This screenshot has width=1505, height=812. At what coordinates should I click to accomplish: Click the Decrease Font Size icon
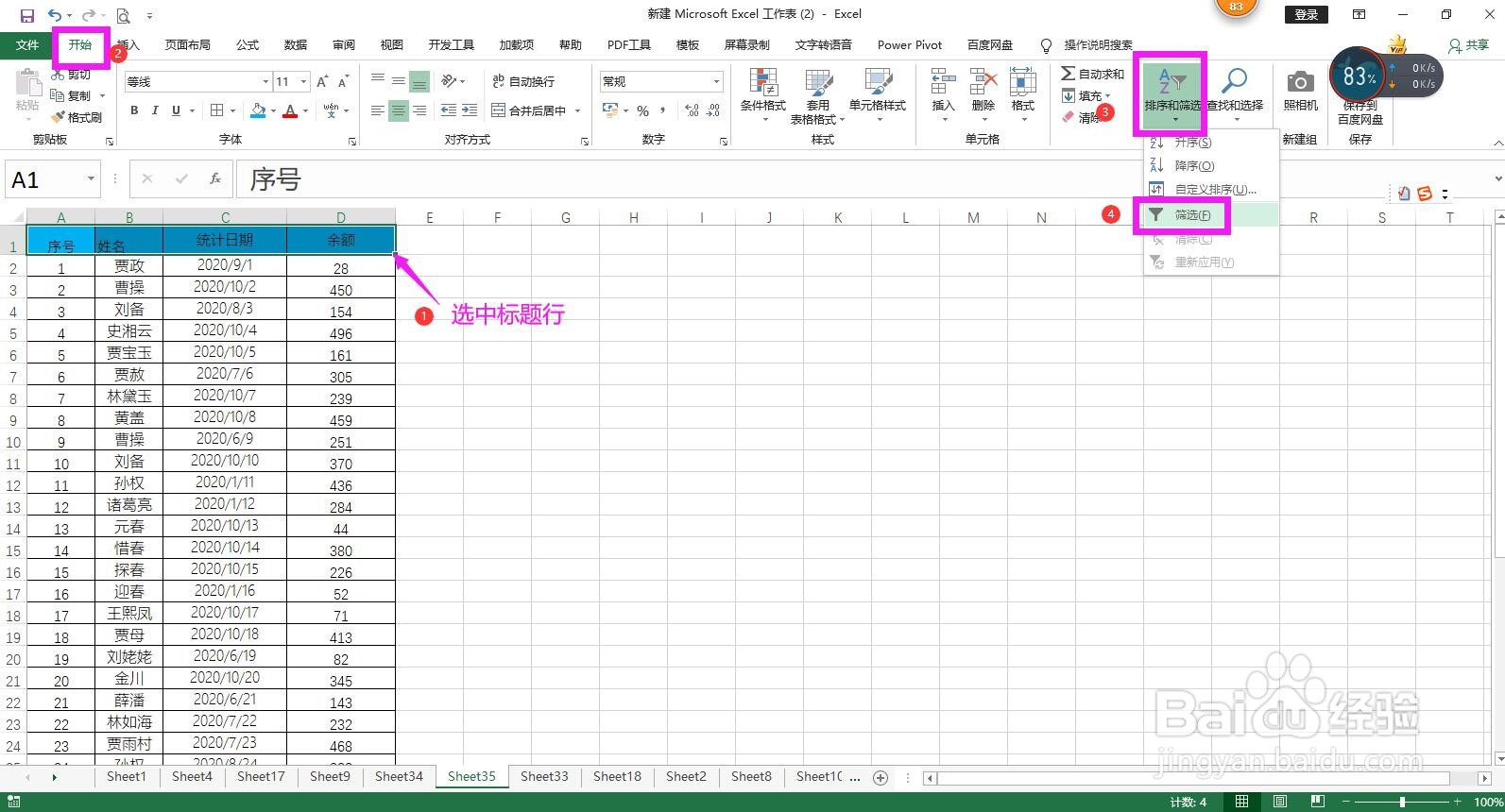[x=344, y=82]
